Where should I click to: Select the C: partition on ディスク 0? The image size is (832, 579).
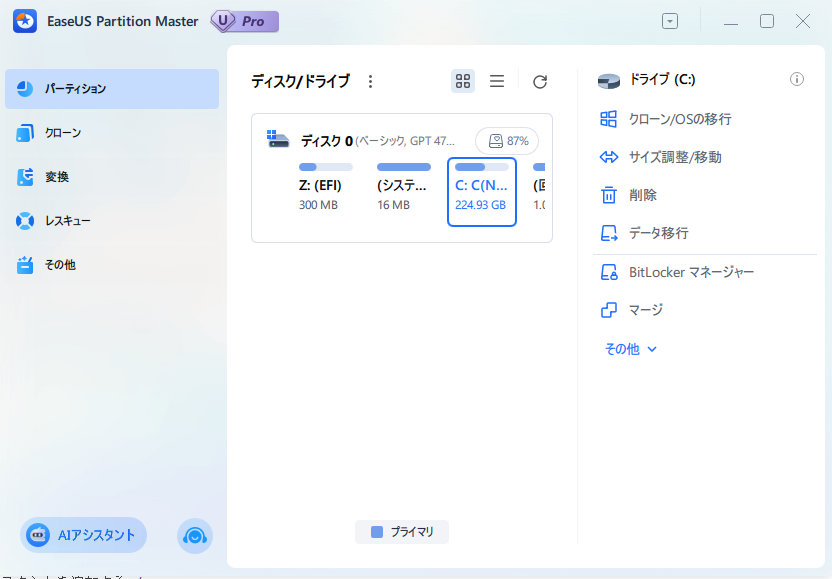[x=481, y=195]
